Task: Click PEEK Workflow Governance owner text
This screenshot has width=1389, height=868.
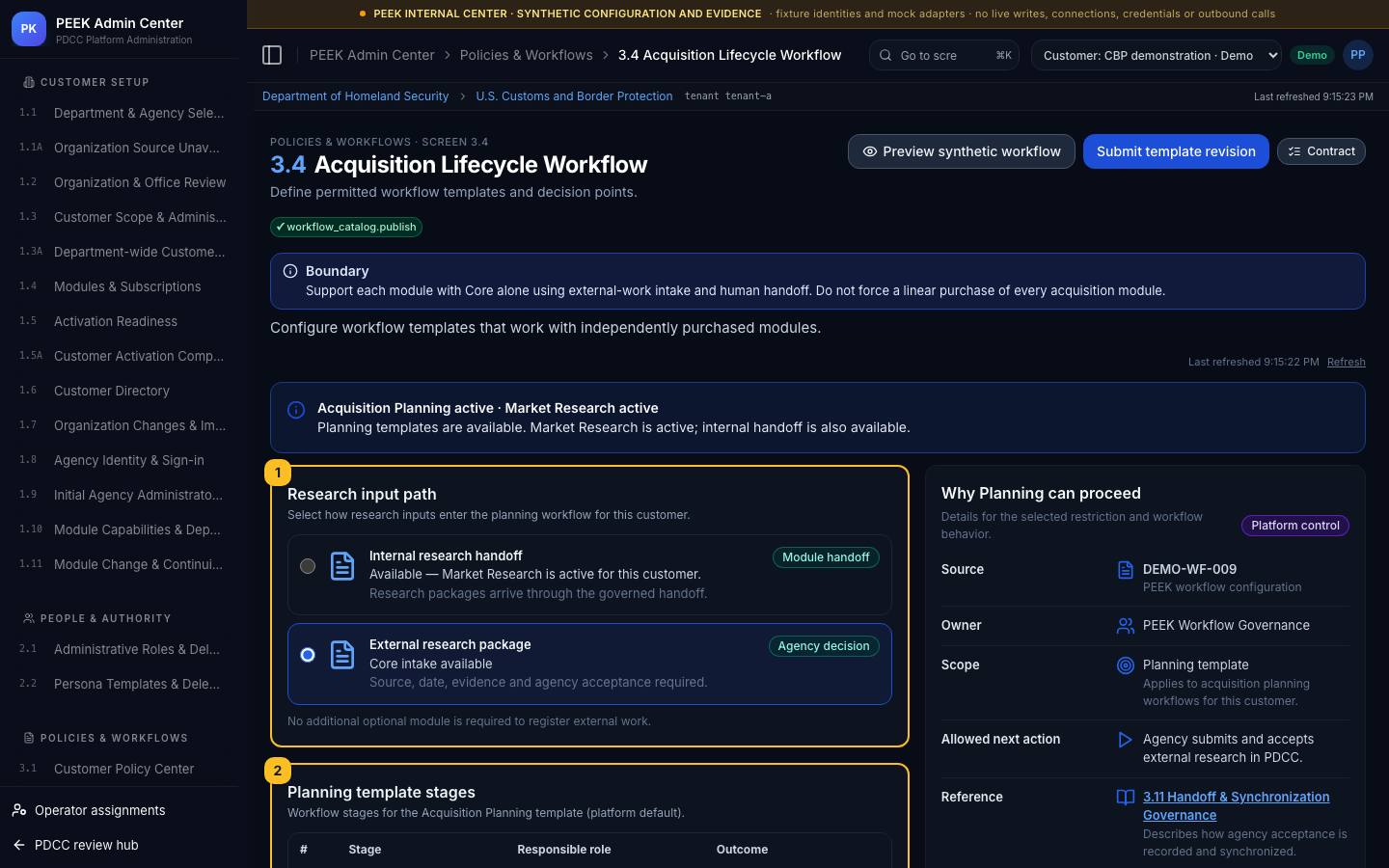Action: click(1226, 625)
